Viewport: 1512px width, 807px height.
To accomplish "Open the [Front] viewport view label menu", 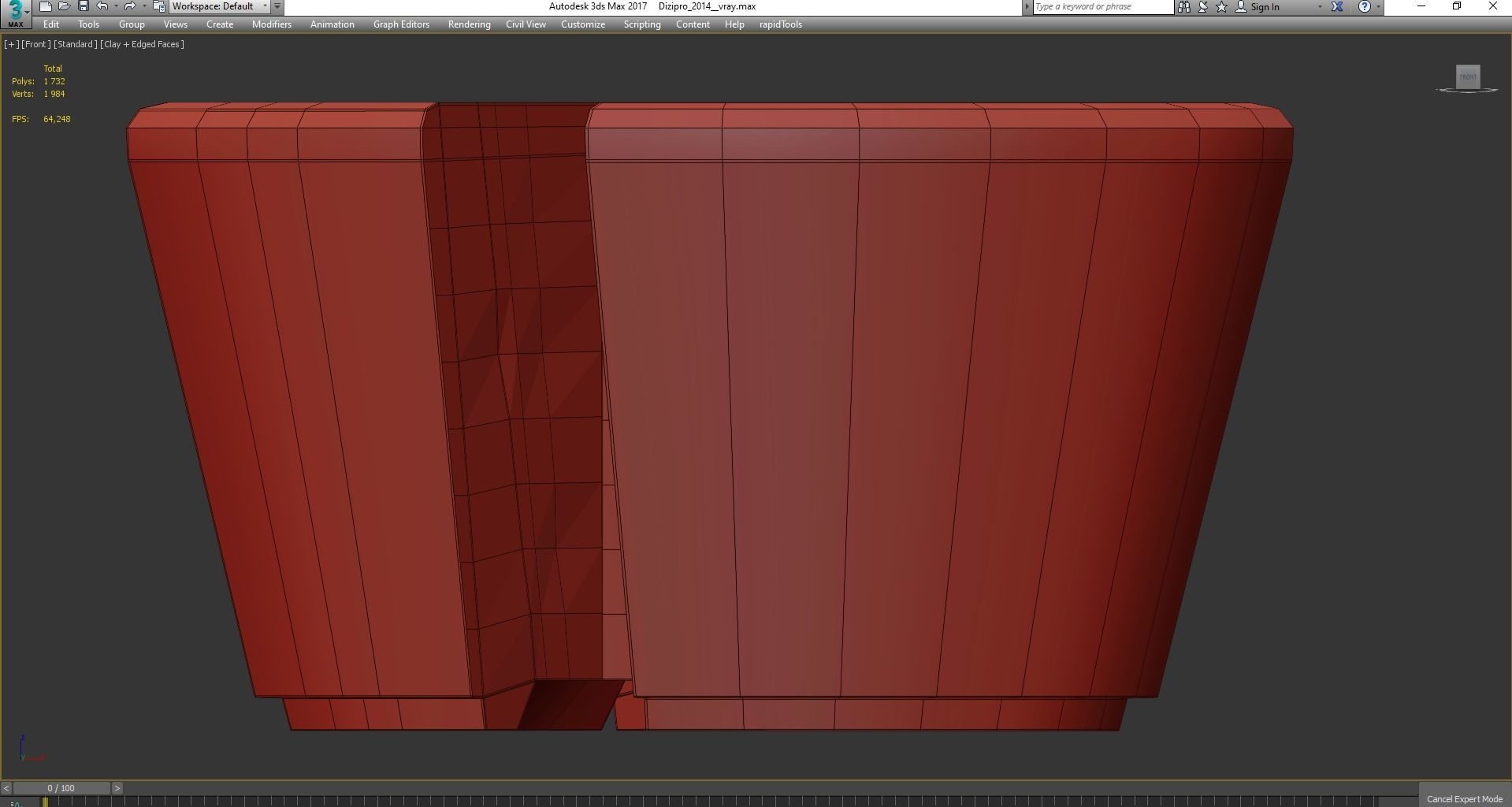I will click(x=36, y=44).
